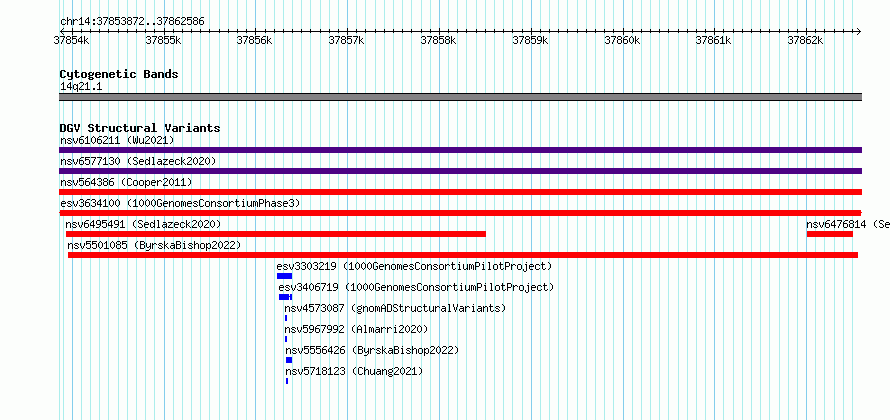The width and height of the screenshot is (890, 420).
Task: Click nsv5501085 (ByrskaBishop2022) label
Action: 154,245
